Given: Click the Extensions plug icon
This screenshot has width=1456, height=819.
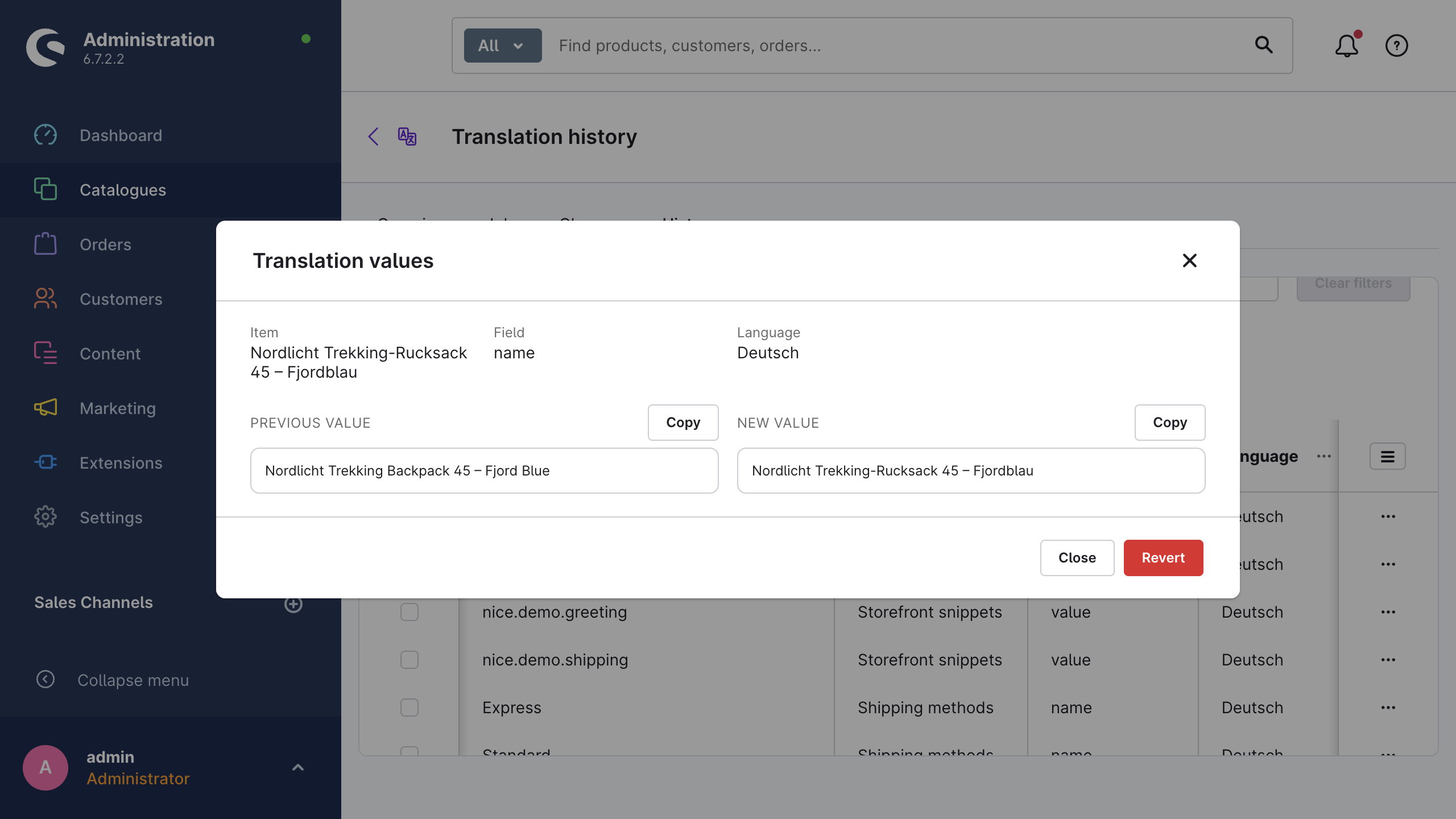Looking at the screenshot, I should 45,462.
